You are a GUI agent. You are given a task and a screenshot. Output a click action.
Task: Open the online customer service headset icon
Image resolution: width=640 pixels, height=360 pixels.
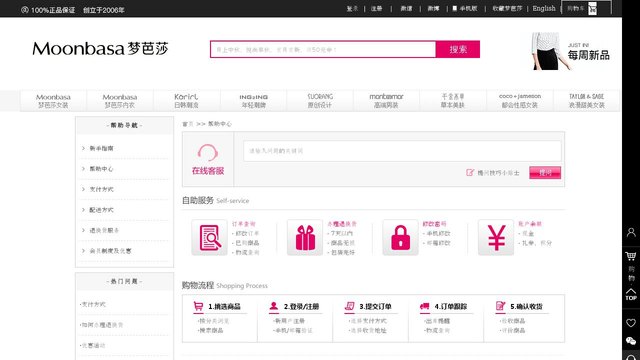point(208,153)
